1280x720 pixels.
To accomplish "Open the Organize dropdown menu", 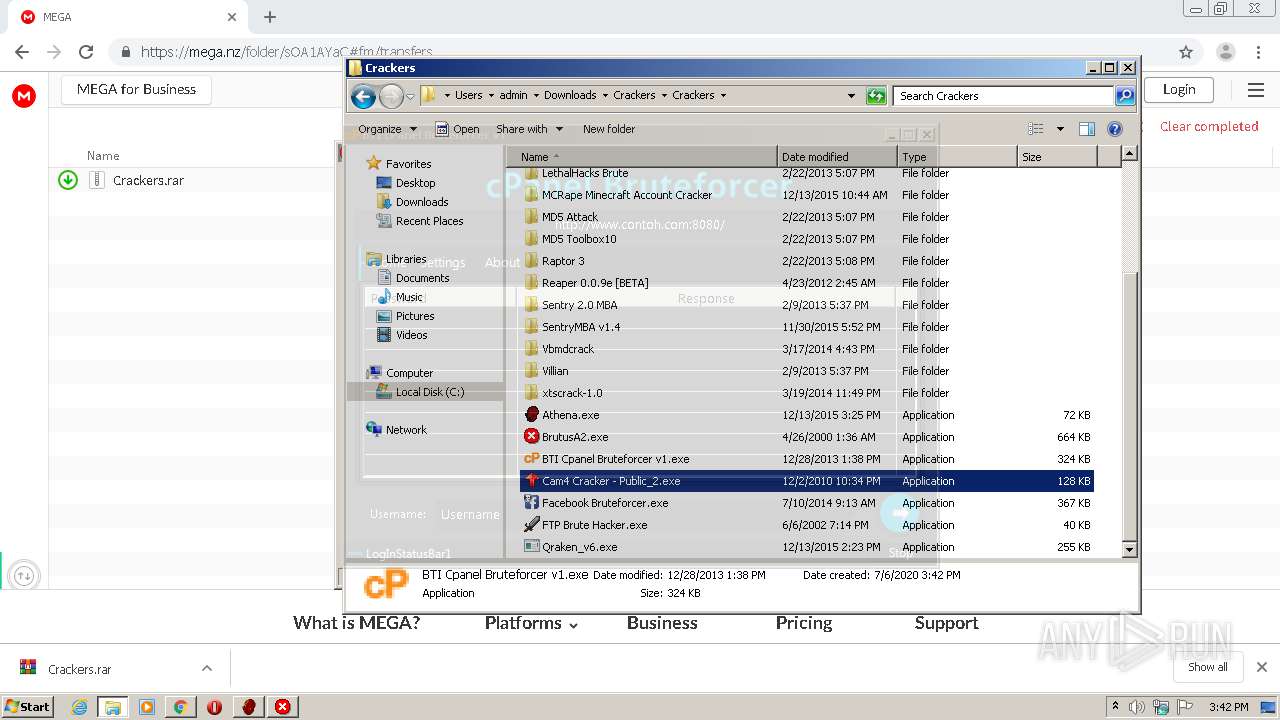I will click(x=387, y=129).
